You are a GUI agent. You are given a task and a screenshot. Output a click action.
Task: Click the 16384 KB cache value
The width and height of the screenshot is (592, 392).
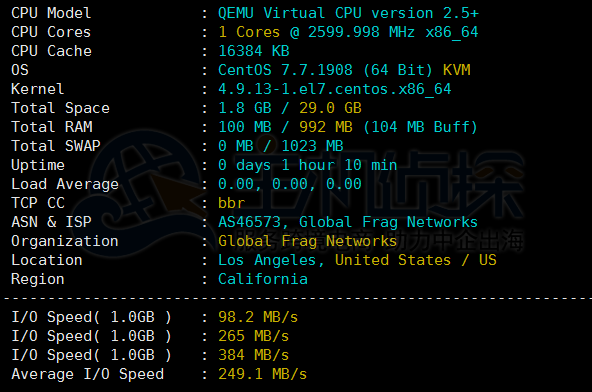254,51
